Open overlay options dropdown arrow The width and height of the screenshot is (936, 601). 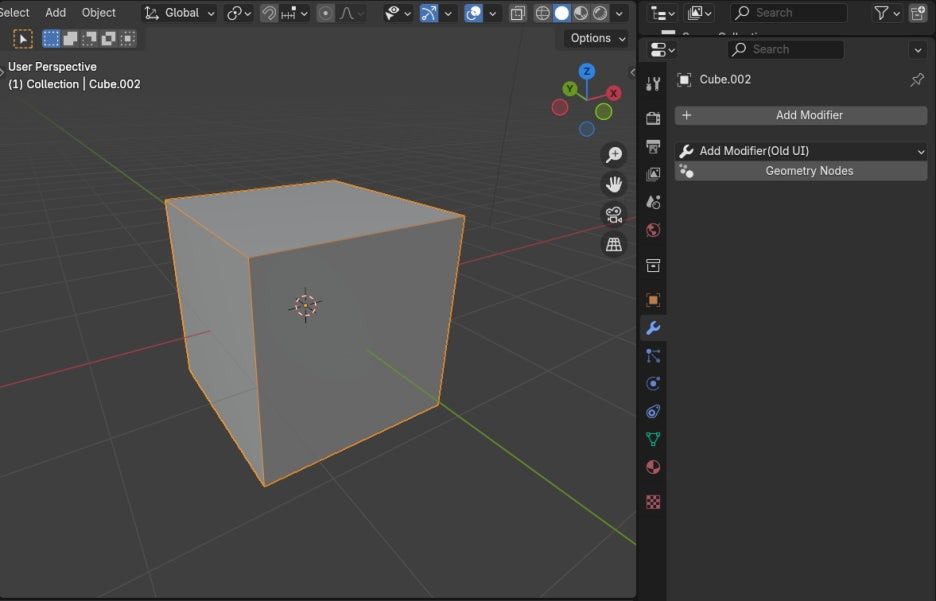pyautogui.click(x=492, y=13)
